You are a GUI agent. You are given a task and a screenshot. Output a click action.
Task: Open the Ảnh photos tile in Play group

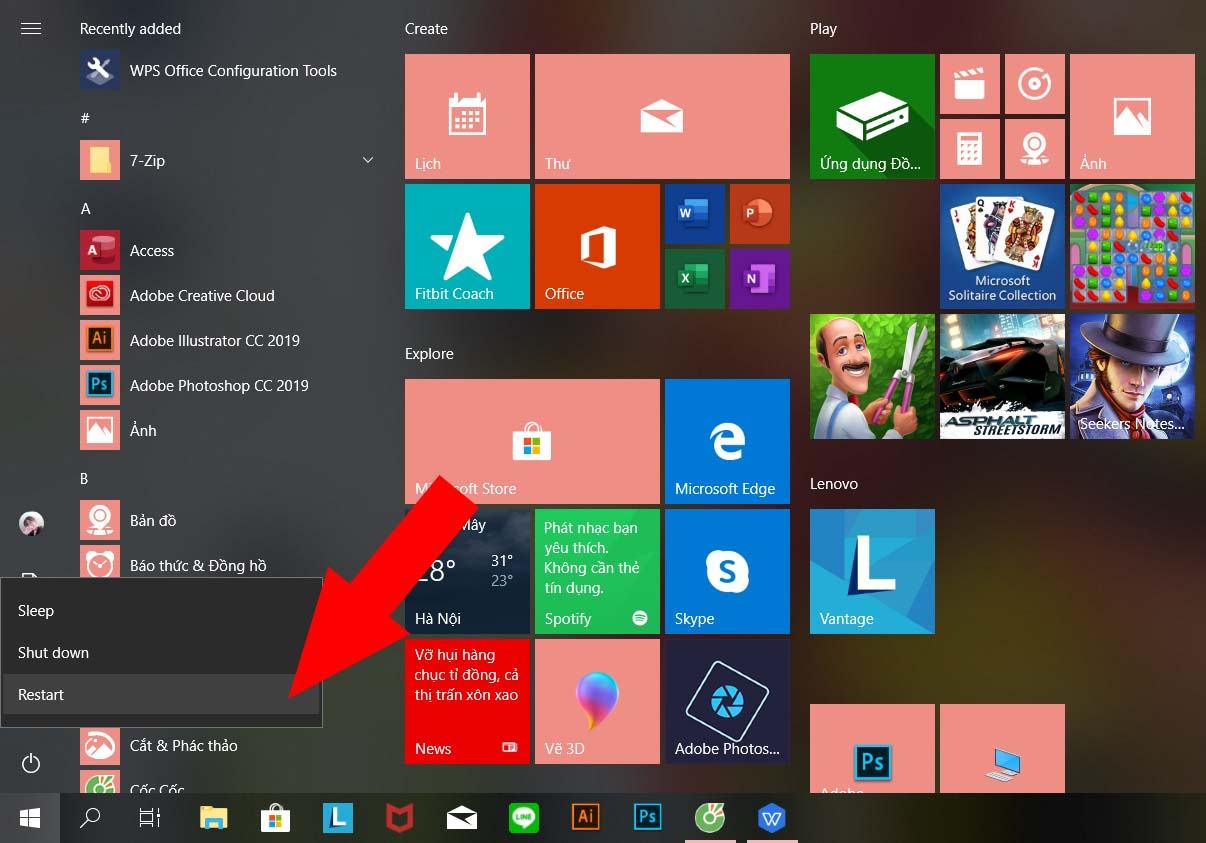(x=1132, y=116)
